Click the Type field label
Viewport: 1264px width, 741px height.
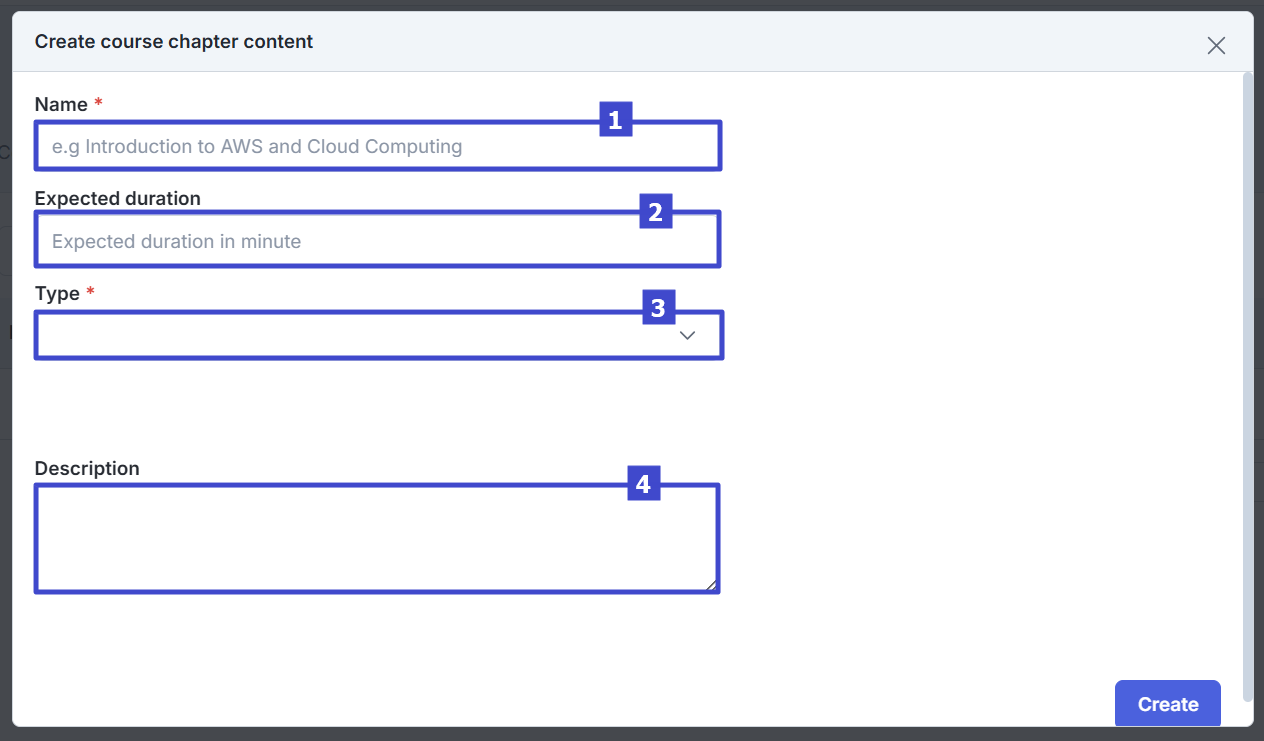pyautogui.click(x=57, y=293)
